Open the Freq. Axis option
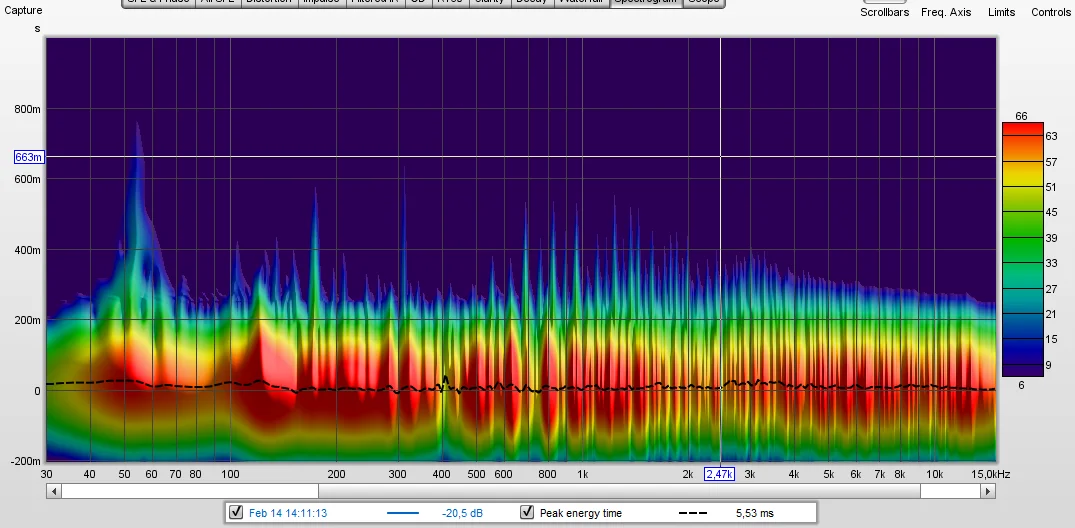 [946, 12]
